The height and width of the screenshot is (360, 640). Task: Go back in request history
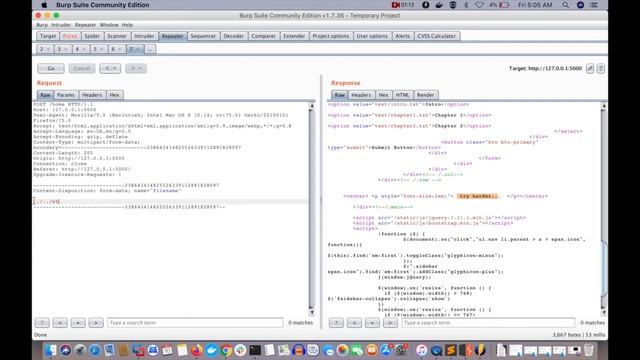click(x=110, y=69)
